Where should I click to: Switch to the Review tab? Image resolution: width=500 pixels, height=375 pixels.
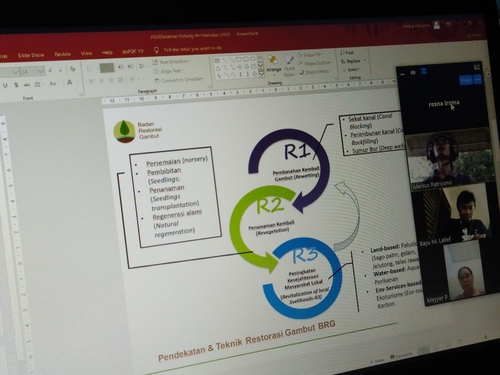click(x=62, y=54)
